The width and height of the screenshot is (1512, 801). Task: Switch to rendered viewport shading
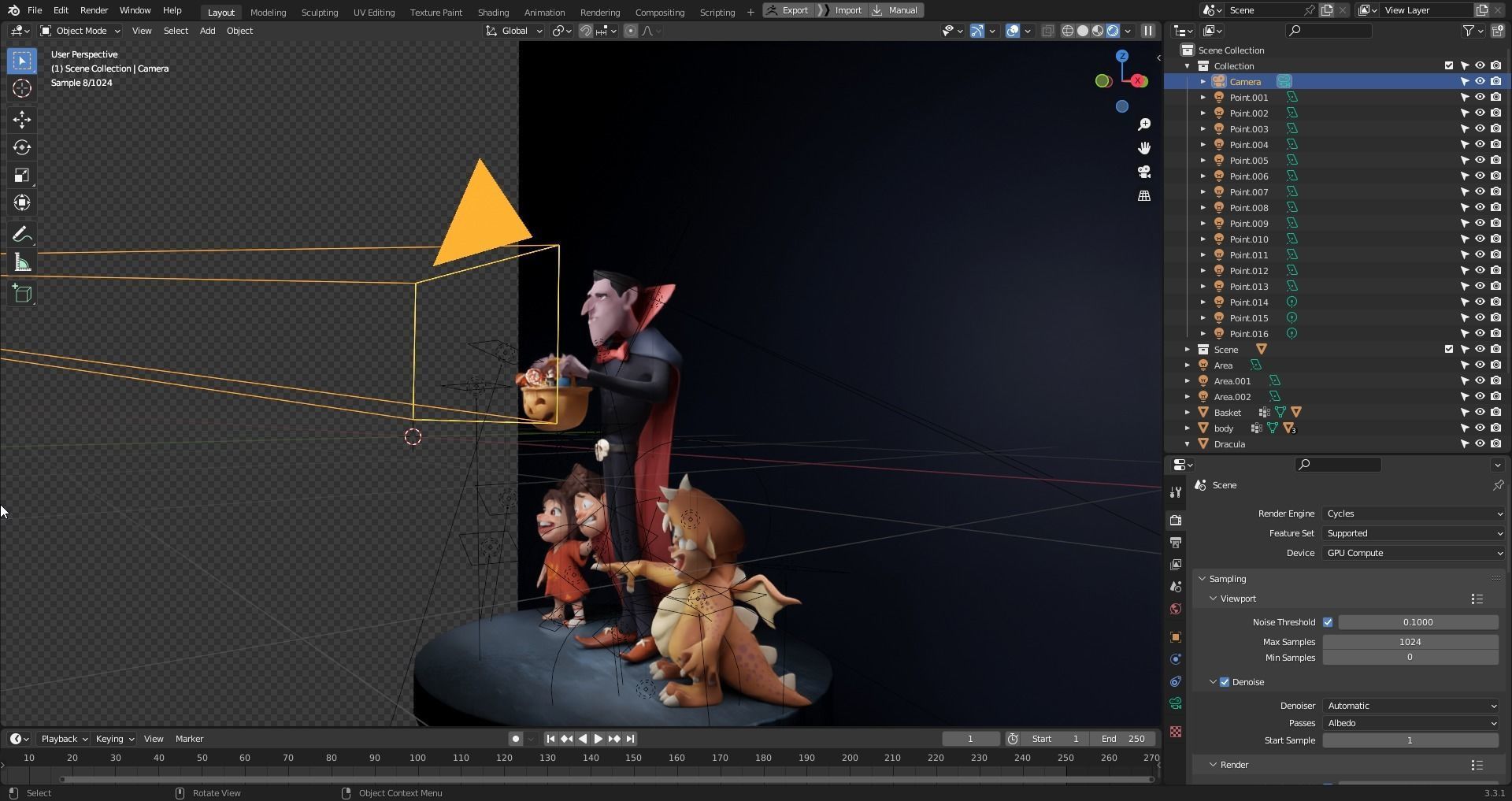(1113, 31)
